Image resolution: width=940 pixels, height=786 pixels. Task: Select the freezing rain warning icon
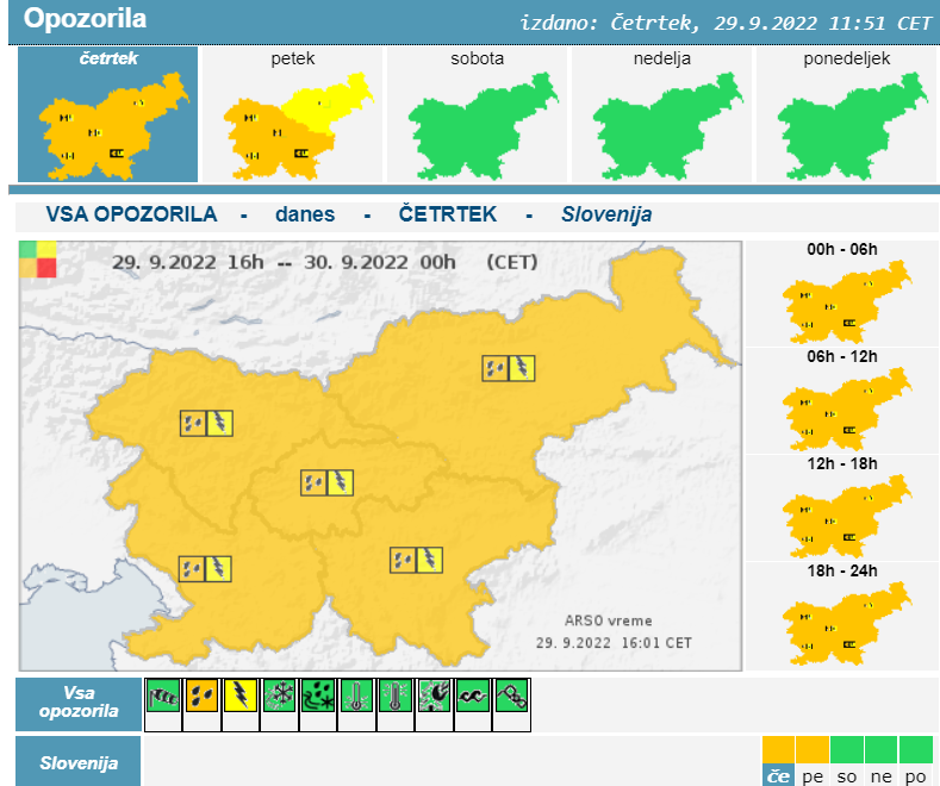tap(316, 700)
